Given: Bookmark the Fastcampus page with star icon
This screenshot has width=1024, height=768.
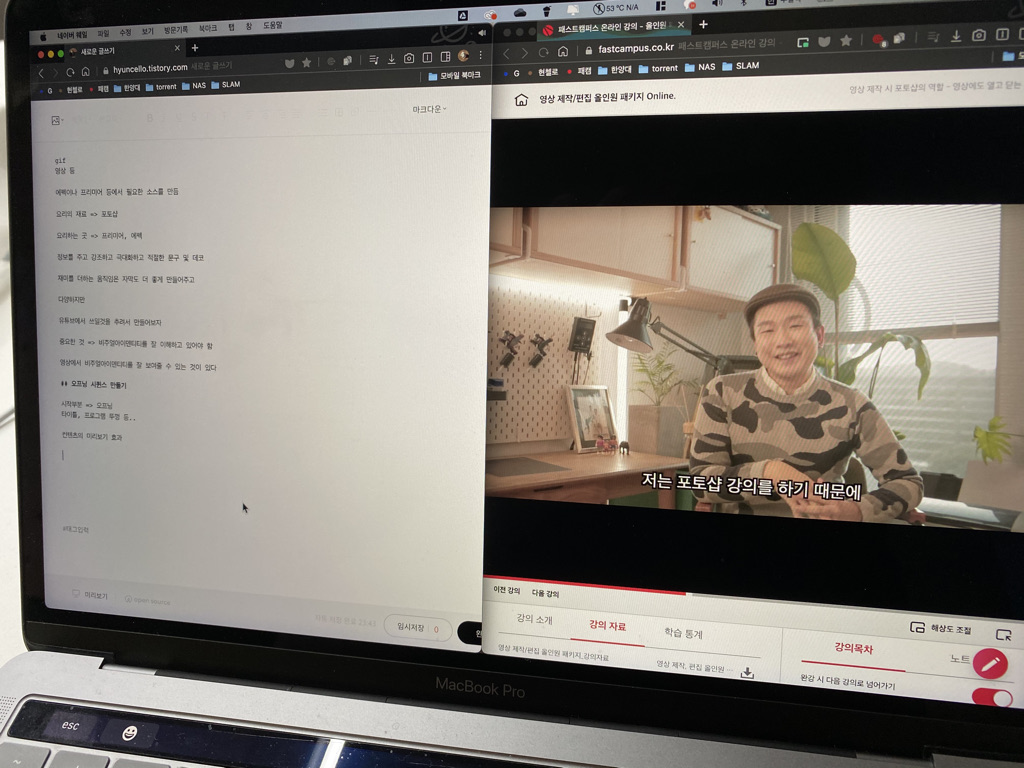Looking at the screenshot, I should point(846,40).
